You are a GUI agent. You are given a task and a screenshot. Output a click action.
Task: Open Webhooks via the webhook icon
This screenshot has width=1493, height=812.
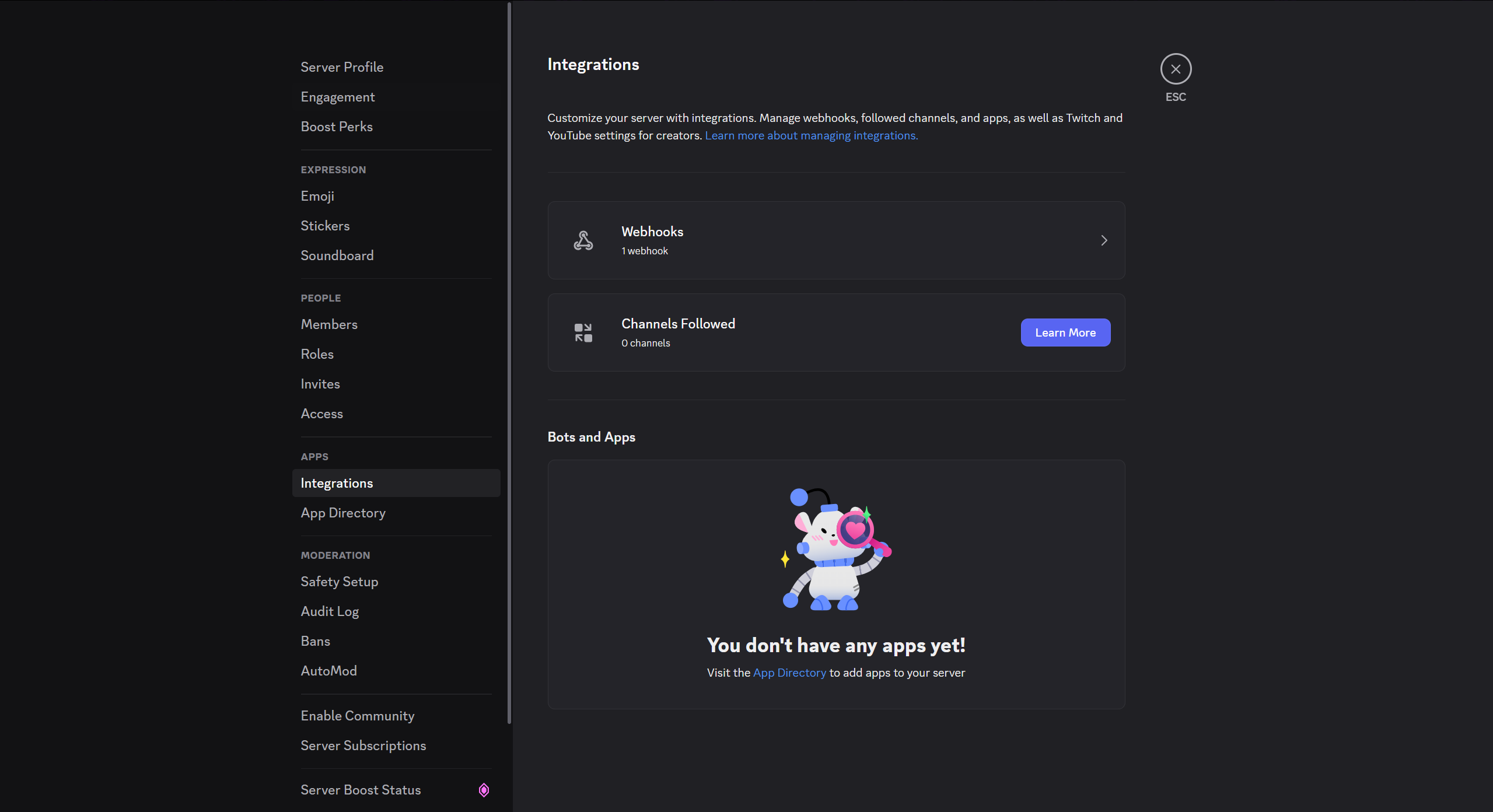583,240
